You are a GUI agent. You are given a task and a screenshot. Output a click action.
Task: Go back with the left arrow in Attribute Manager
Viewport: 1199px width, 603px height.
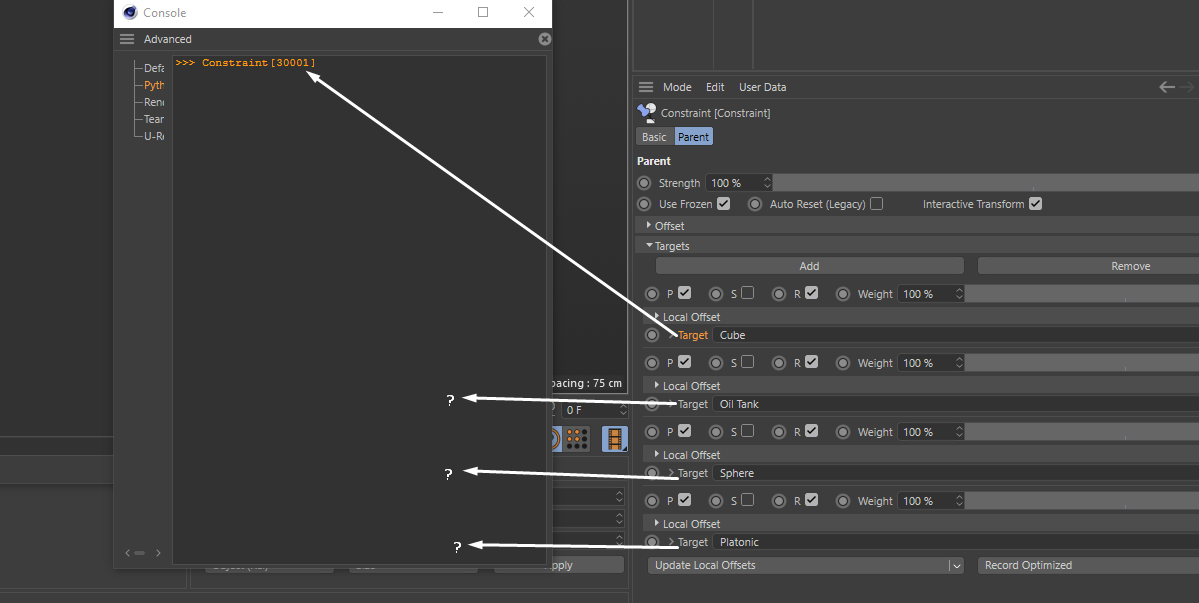pos(1167,87)
